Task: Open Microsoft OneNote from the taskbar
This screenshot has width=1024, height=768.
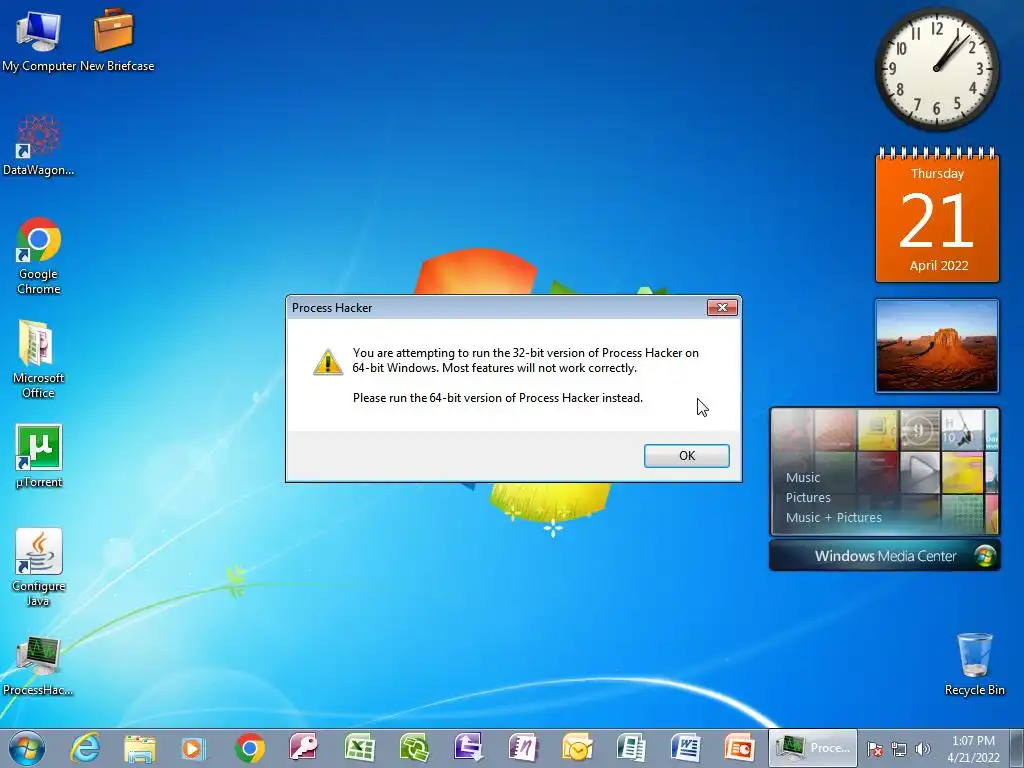Action: tap(522, 748)
